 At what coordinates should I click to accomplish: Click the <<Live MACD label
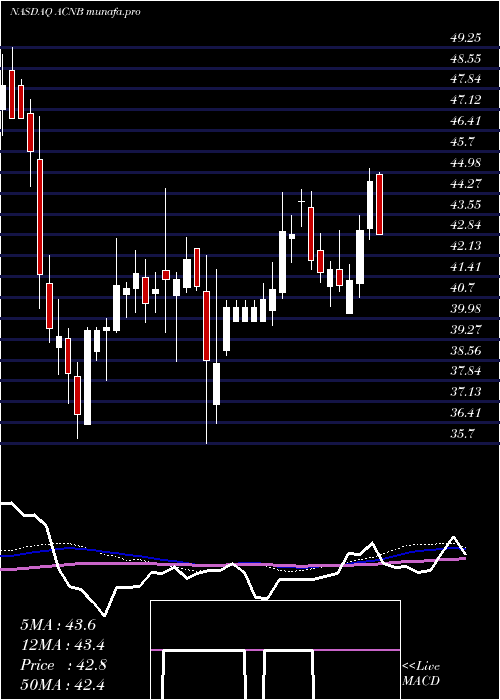(421, 674)
